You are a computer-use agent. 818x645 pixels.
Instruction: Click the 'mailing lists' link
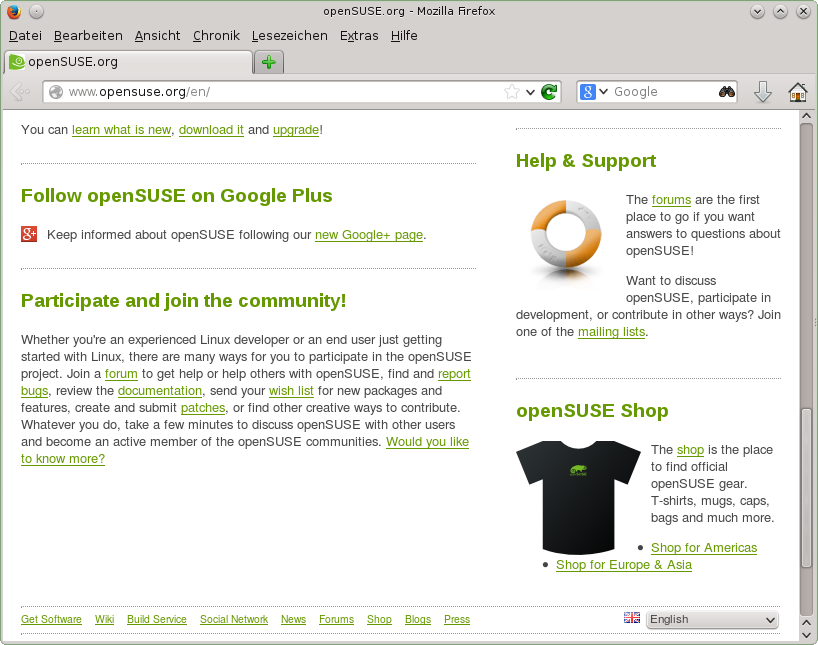[611, 332]
